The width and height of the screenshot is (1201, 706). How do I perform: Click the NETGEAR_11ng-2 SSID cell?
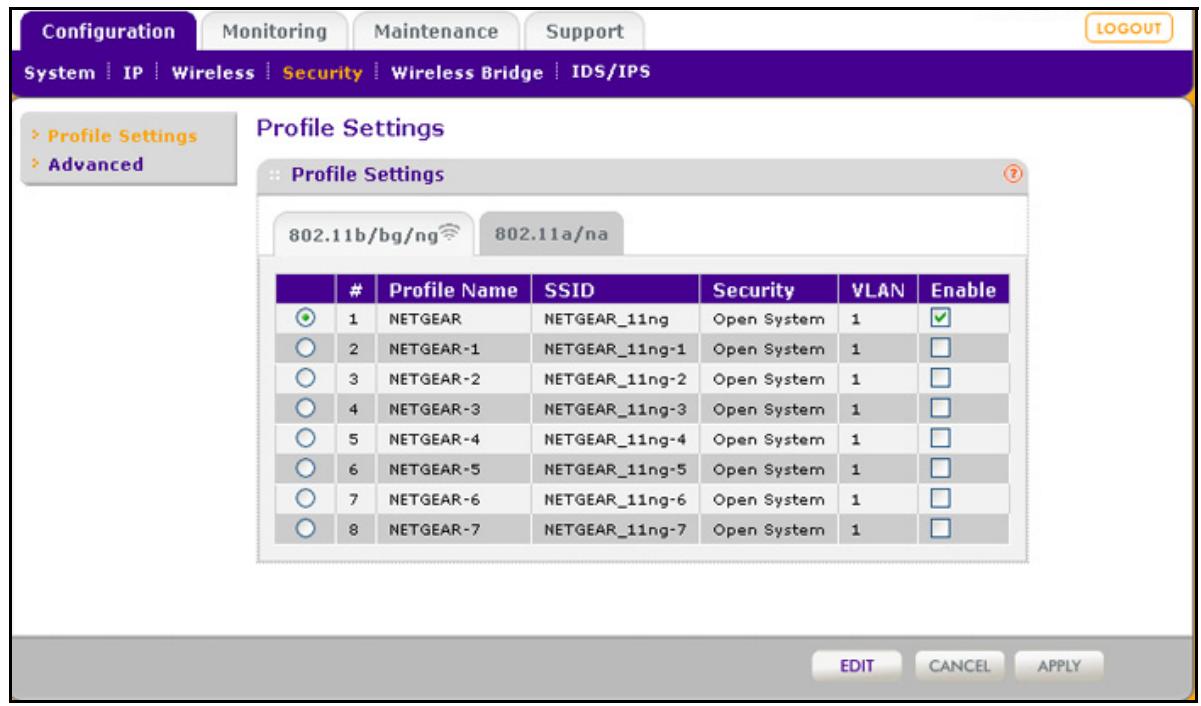click(616, 380)
